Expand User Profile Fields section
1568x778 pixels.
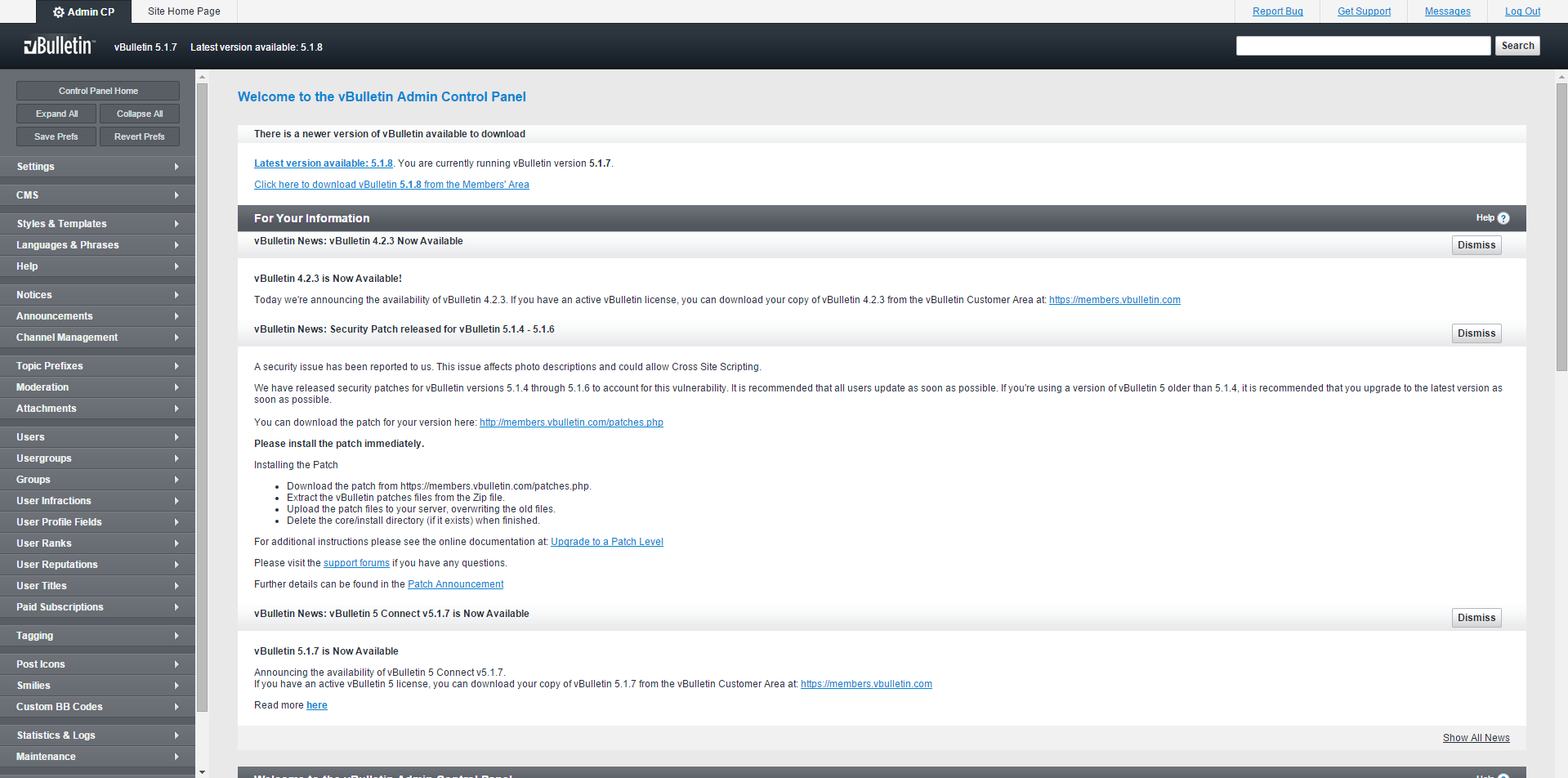point(97,522)
